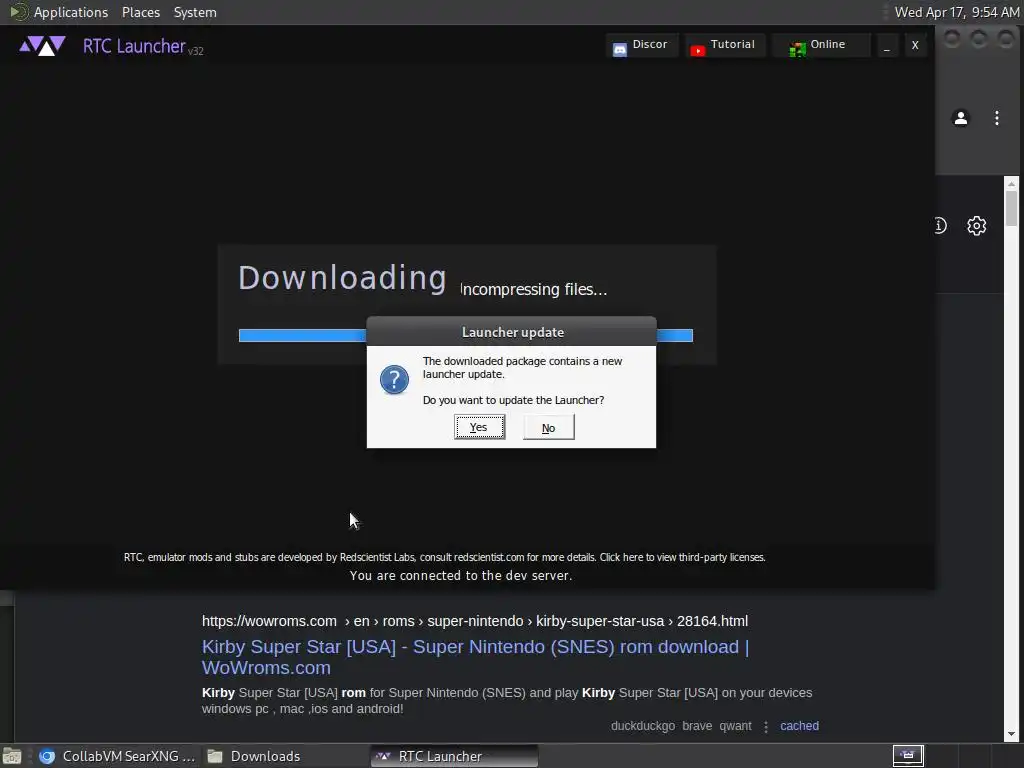The width and height of the screenshot is (1024, 768).
Task: Decline launcher update with No button
Action: pyautogui.click(x=549, y=427)
